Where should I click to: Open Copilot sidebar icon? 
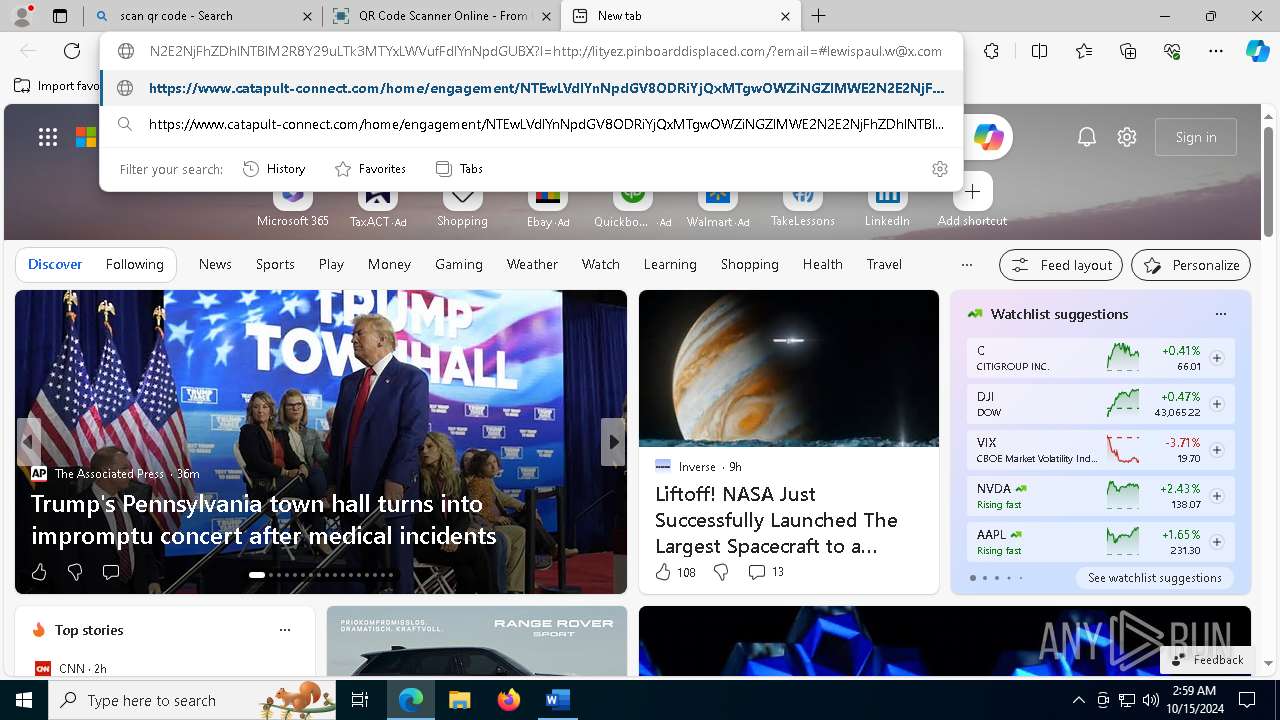[1257, 51]
